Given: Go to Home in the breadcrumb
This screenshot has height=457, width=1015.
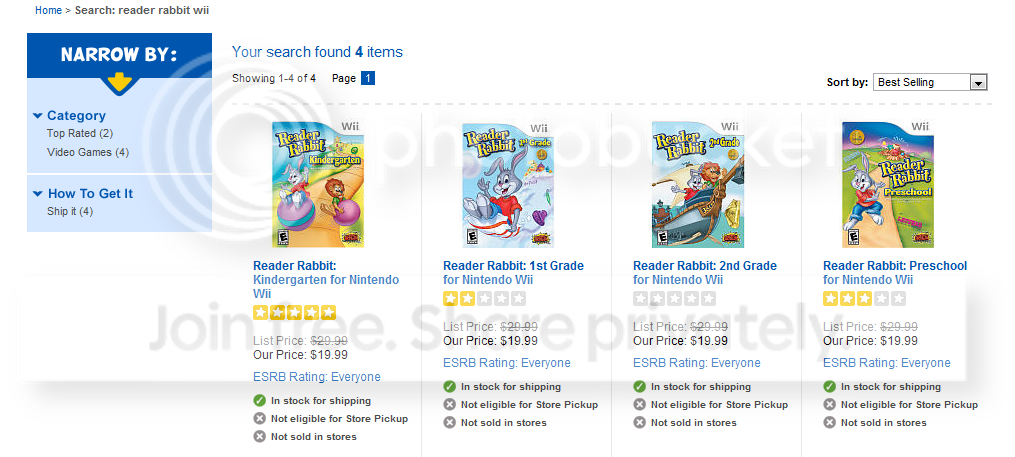Looking at the screenshot, I should [47, 10].
